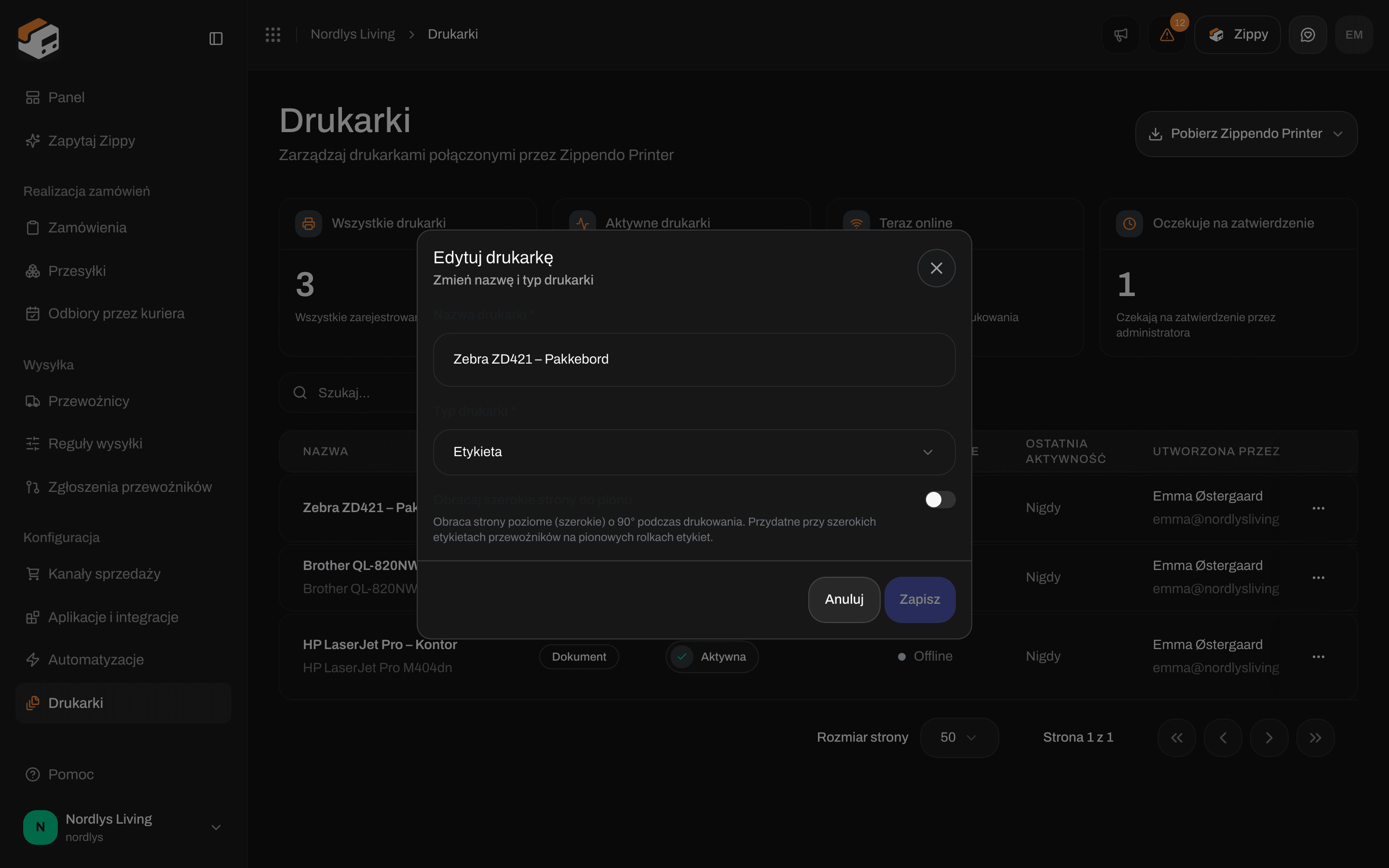The image size is (1389, 868).
Task: Open Zapytaj Zippy in sidebar
Action: [x=123, y=141]
